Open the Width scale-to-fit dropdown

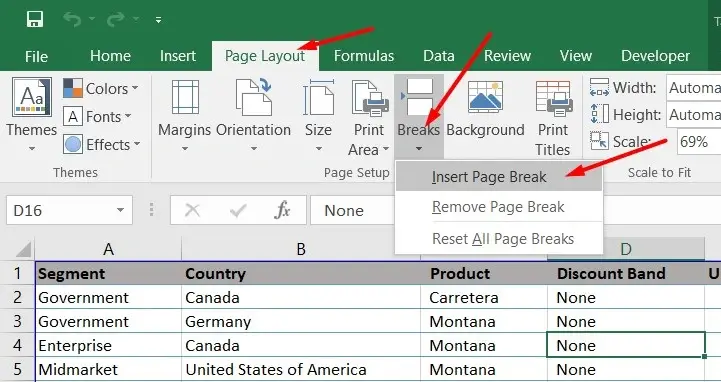693,87
